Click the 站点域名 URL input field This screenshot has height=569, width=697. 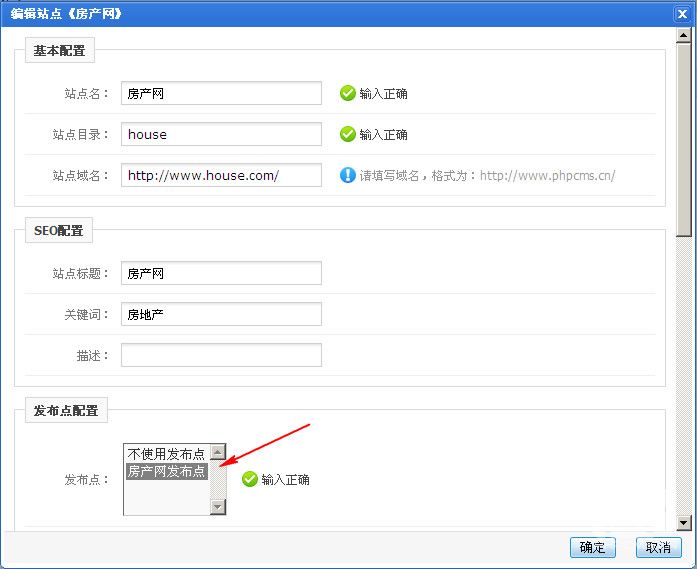[x=221, y=175]
